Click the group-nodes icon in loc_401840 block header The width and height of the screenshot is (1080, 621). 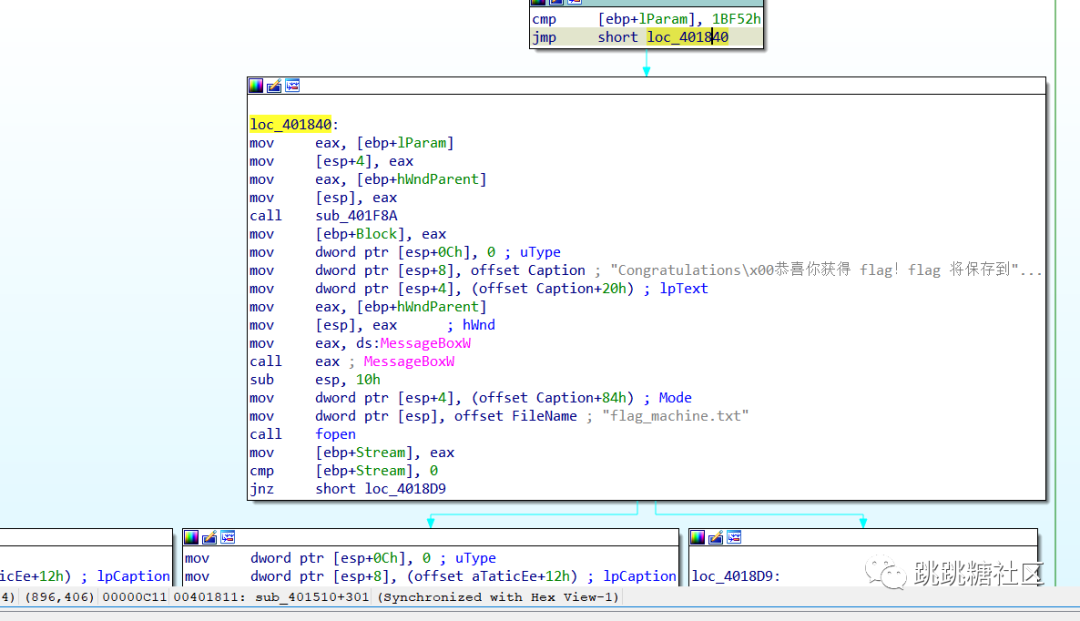click(293, 85)
